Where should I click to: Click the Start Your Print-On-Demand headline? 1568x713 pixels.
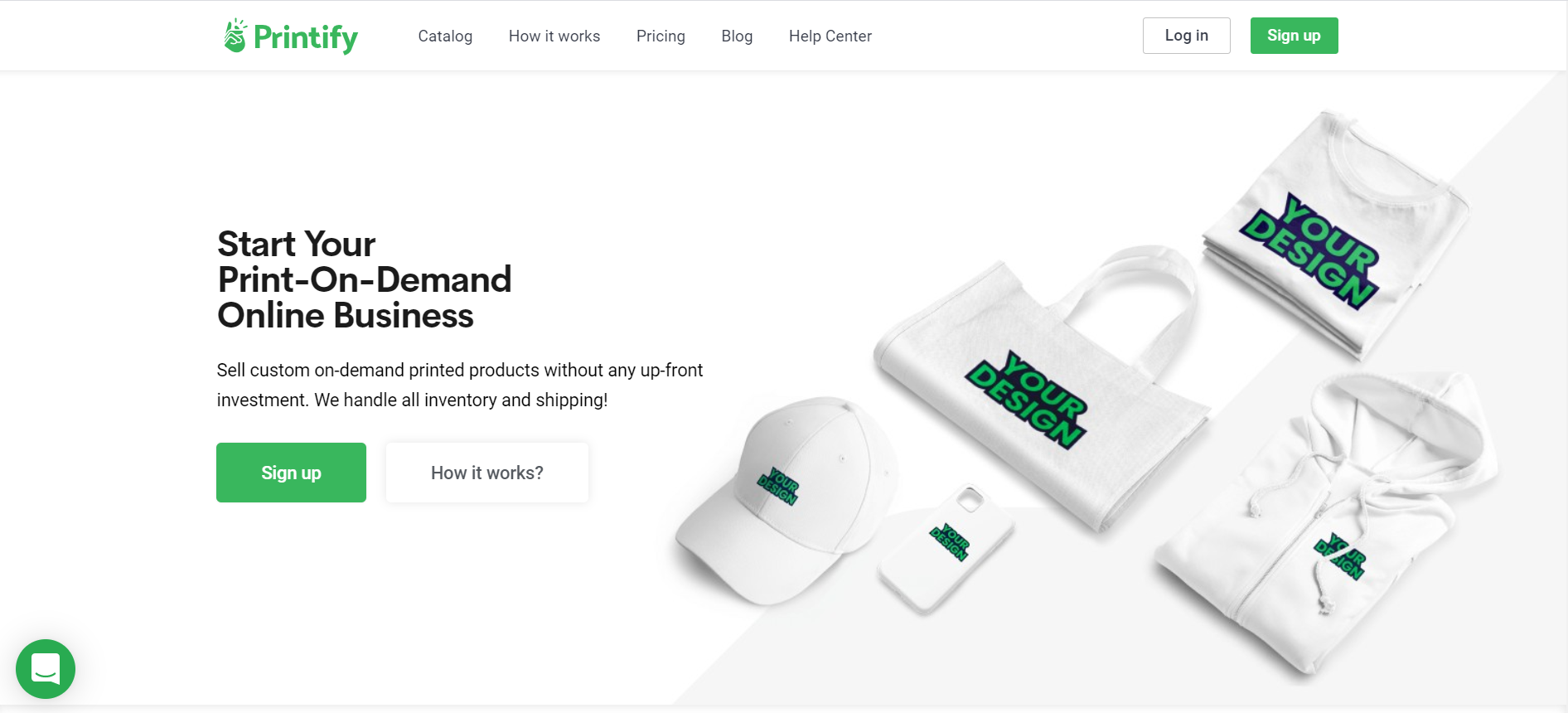[365, 279]
